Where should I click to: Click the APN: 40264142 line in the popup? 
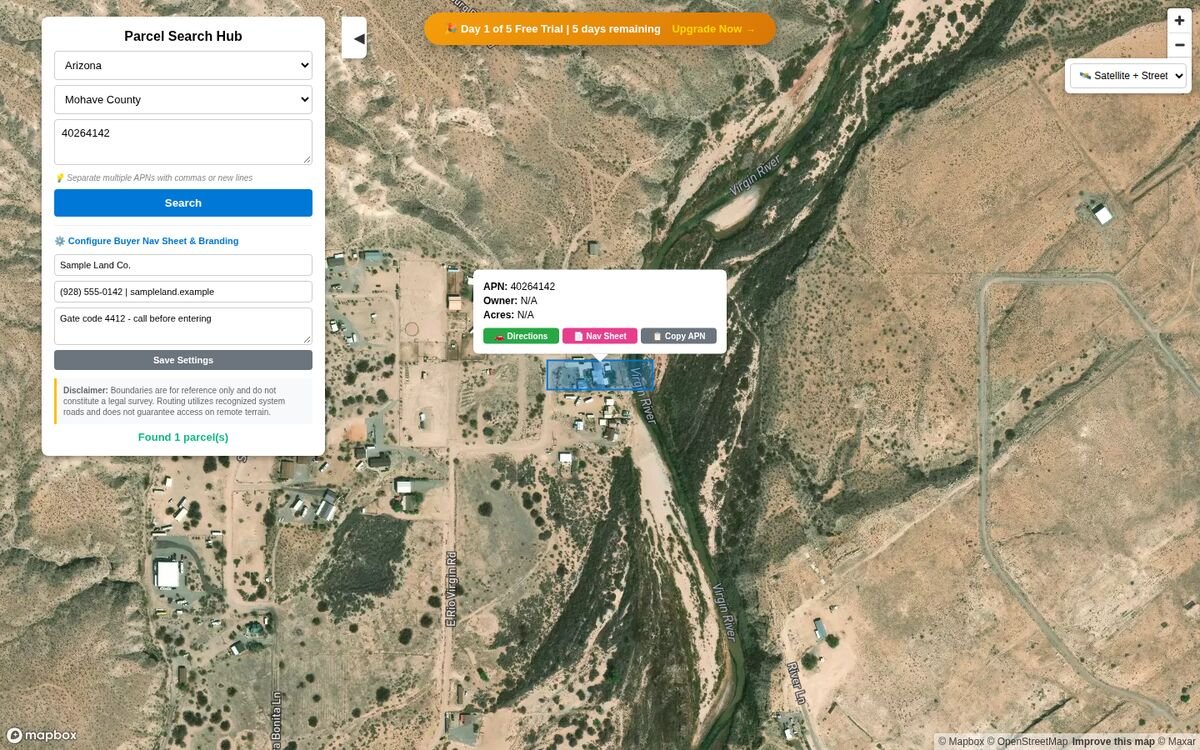pos(519,287)
